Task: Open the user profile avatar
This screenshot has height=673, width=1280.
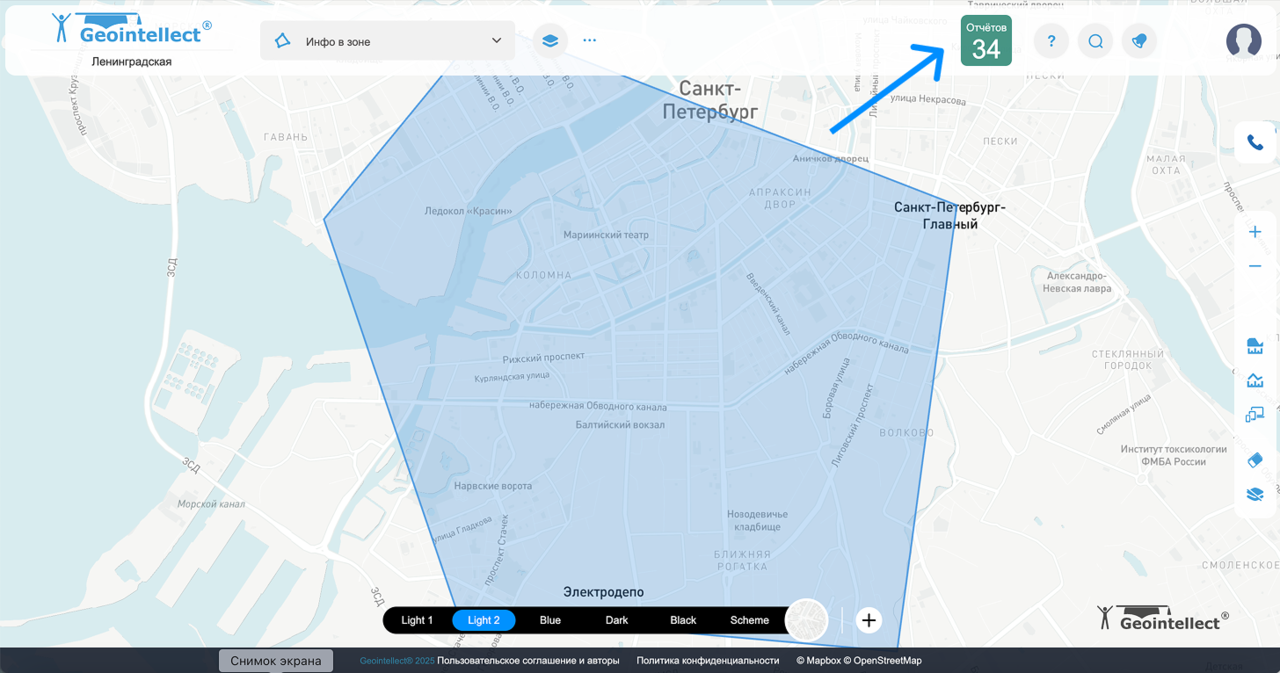Action: click(1243, 40)
